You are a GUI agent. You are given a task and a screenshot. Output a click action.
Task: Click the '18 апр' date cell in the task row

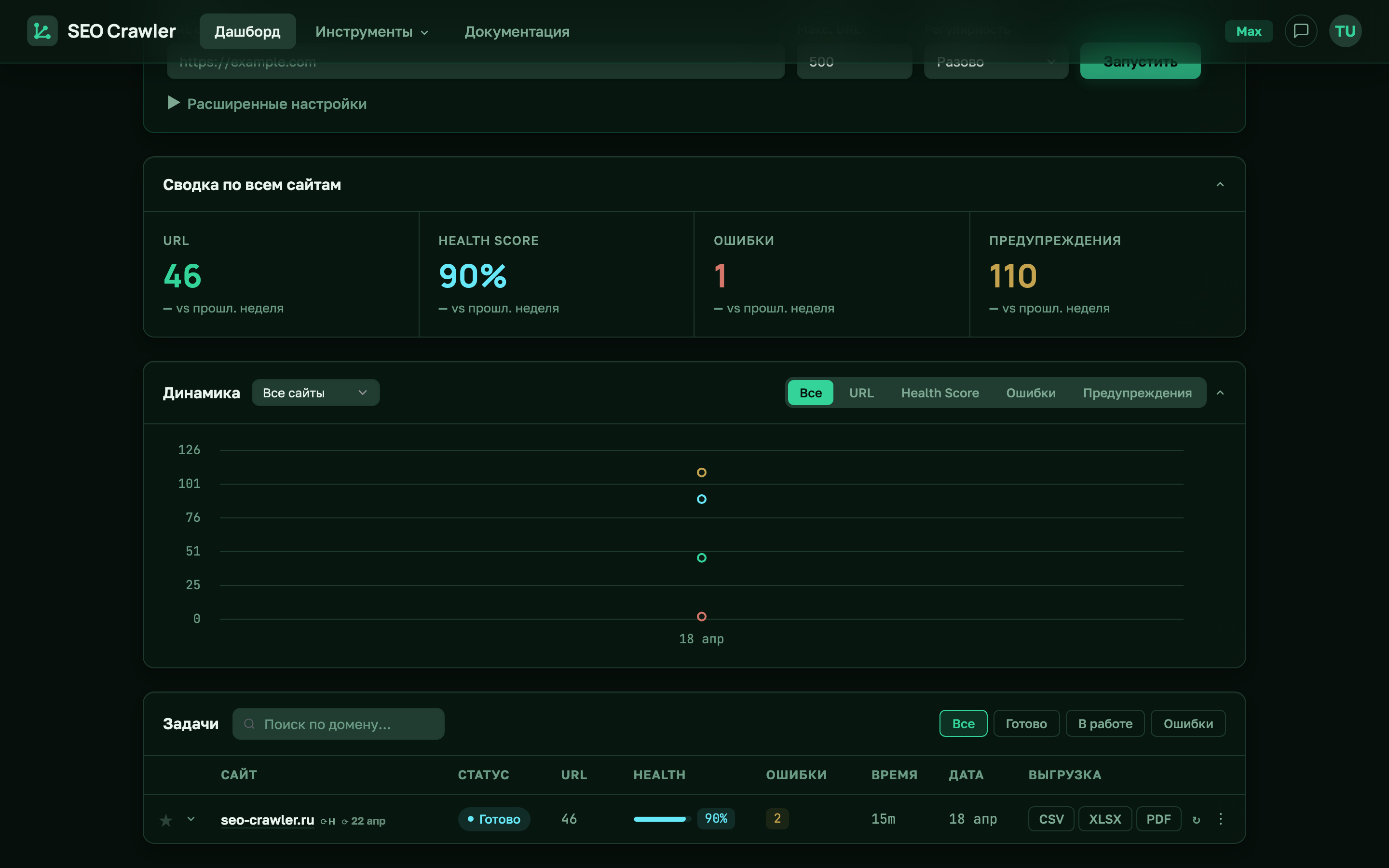click(x=973, y=819)
